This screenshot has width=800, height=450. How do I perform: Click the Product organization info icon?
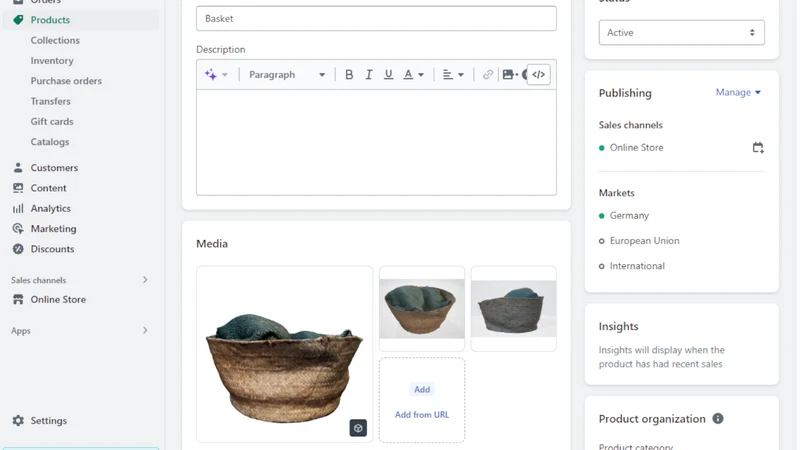718,418
